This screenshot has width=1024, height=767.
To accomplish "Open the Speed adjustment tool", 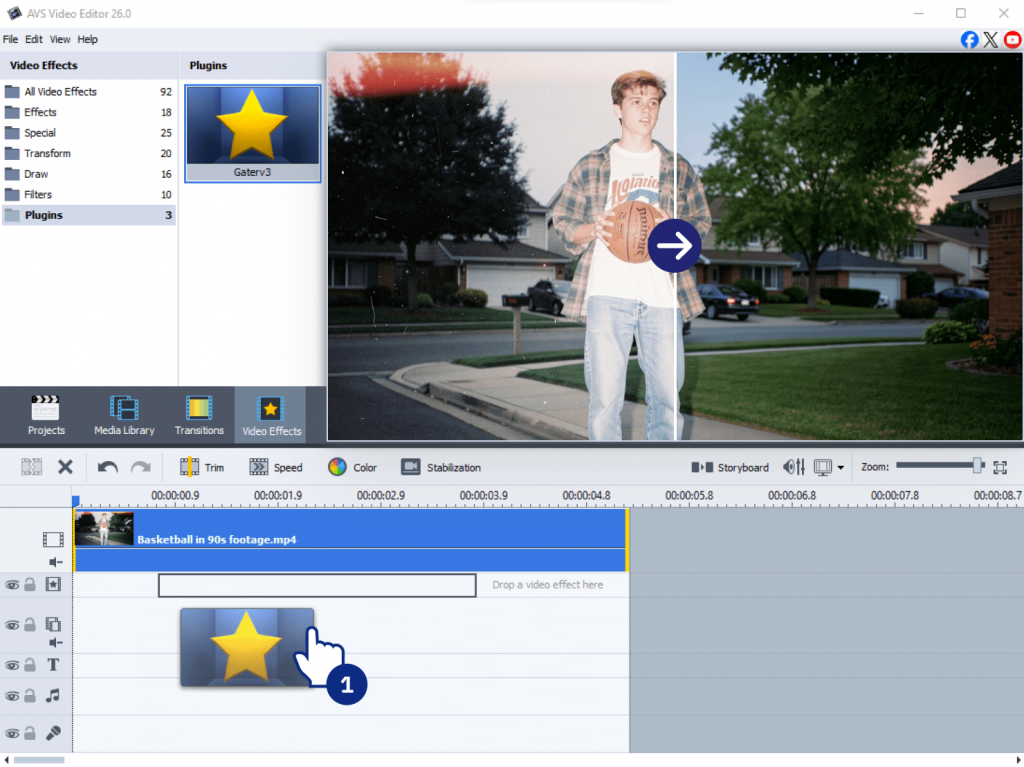I will [275, 467].
